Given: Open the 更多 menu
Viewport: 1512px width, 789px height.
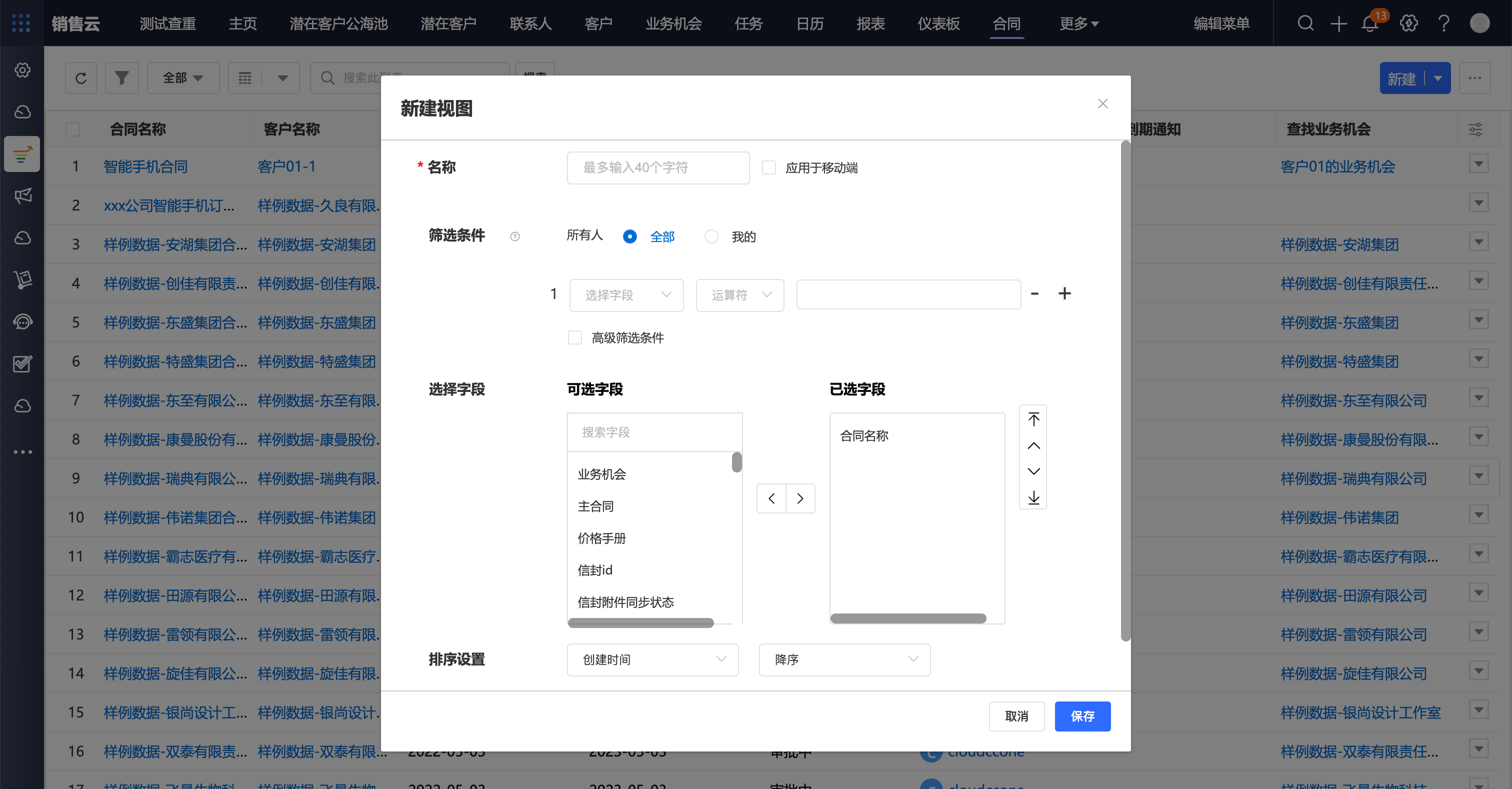Looking at the screenshot, I should (1078, 23).
